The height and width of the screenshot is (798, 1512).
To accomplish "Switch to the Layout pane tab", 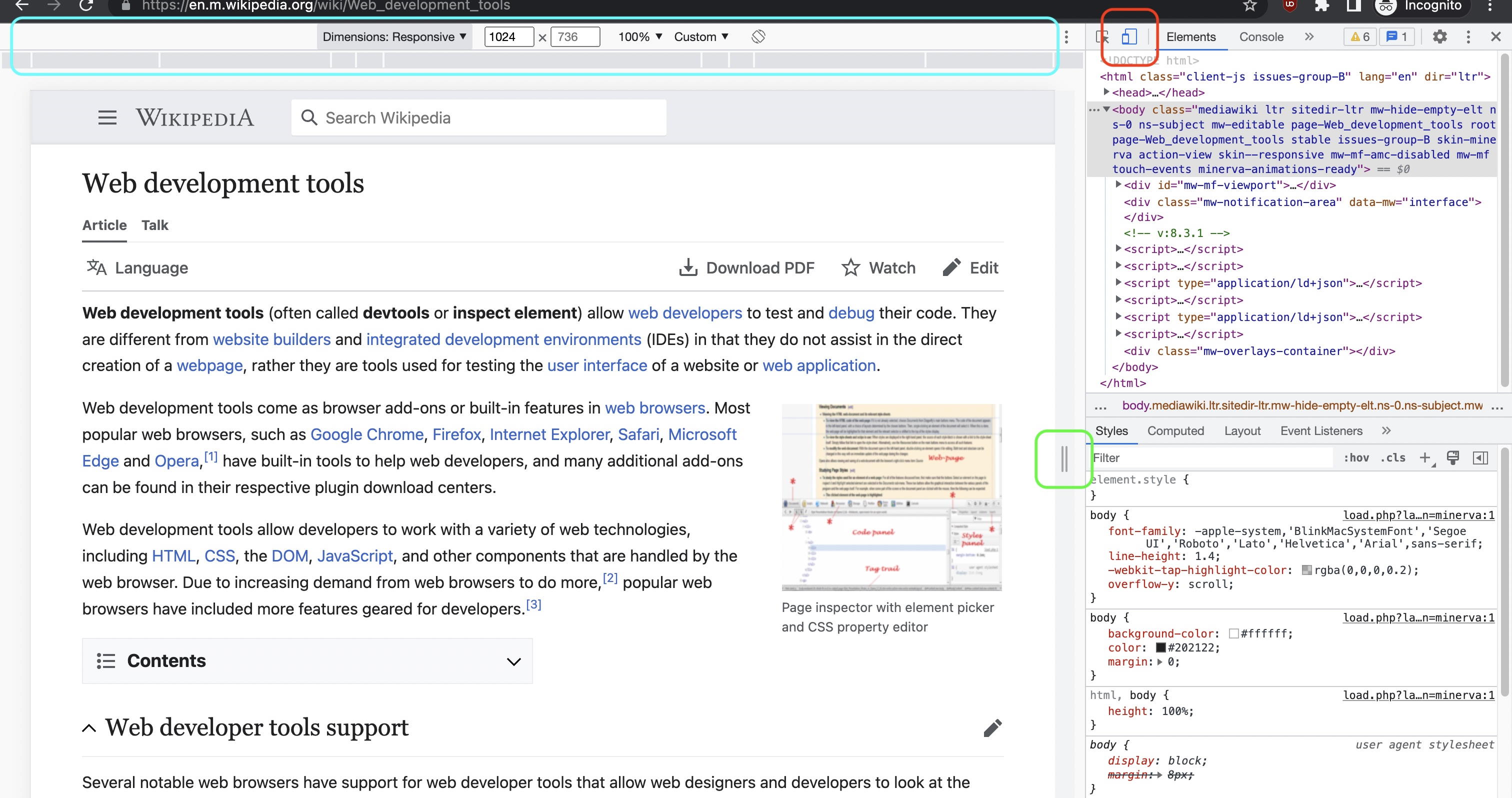I will coord(1242,430).
